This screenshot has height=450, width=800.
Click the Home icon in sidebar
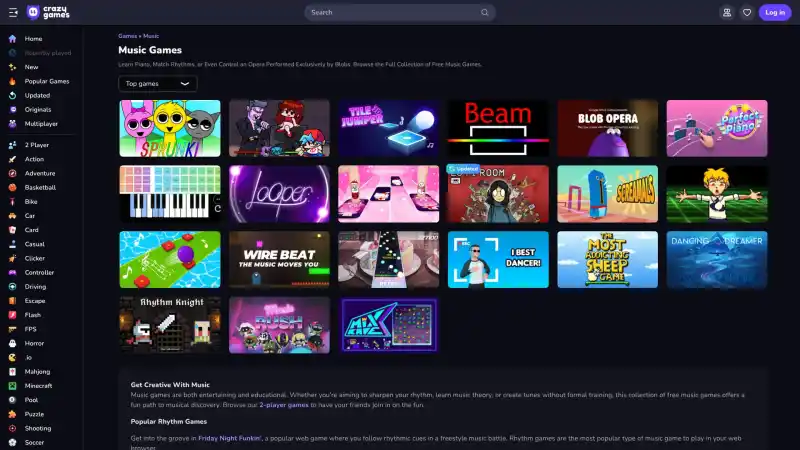(12, 39)
